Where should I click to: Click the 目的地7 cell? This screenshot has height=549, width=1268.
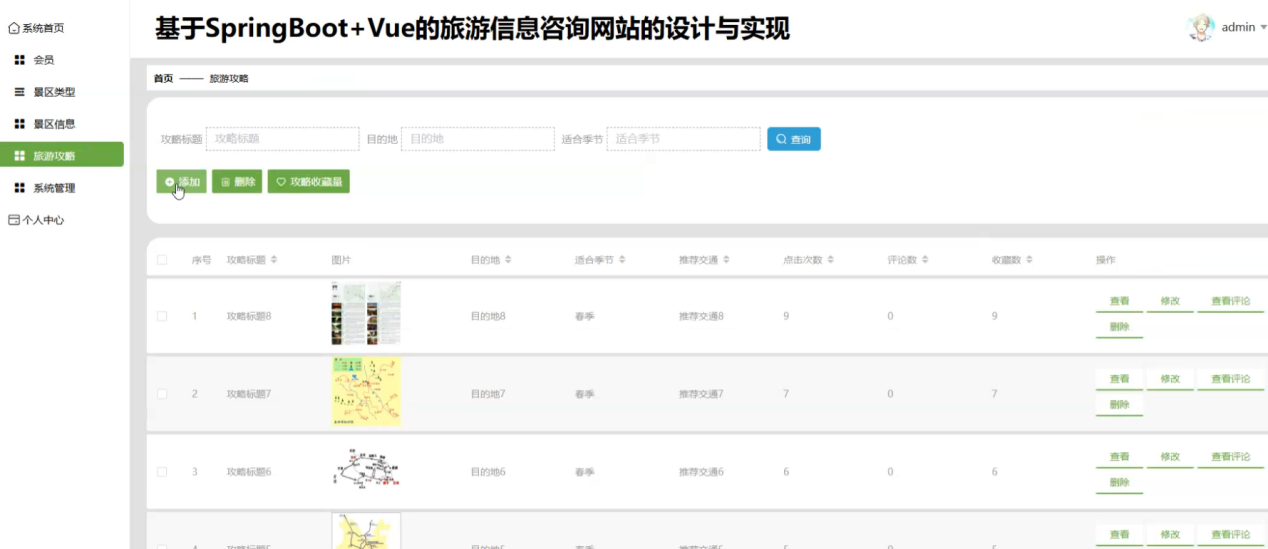[488, 394]
